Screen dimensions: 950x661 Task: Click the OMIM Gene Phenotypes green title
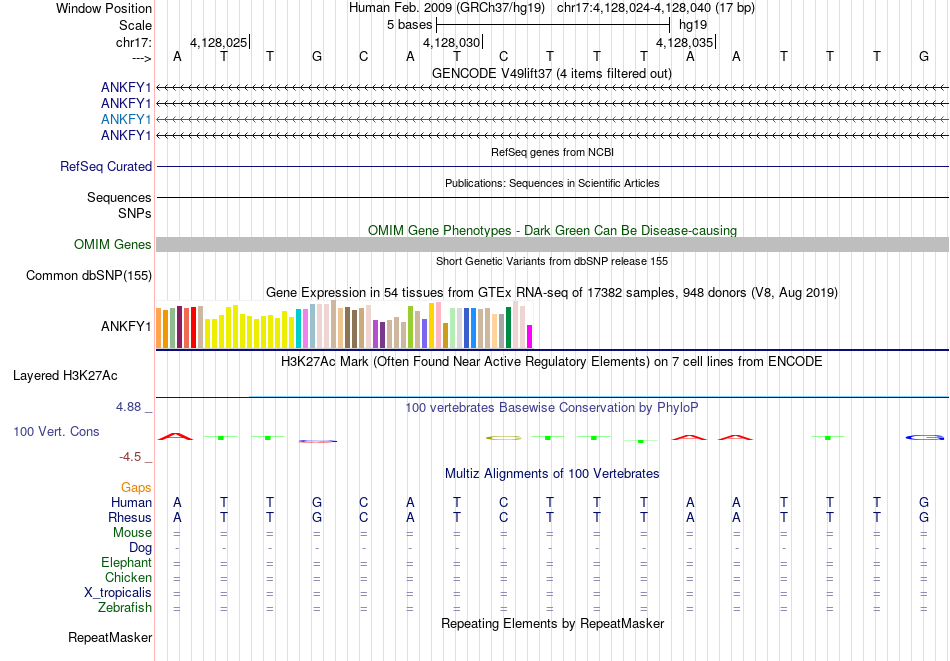pyautogui.click(x=553, y=230)
